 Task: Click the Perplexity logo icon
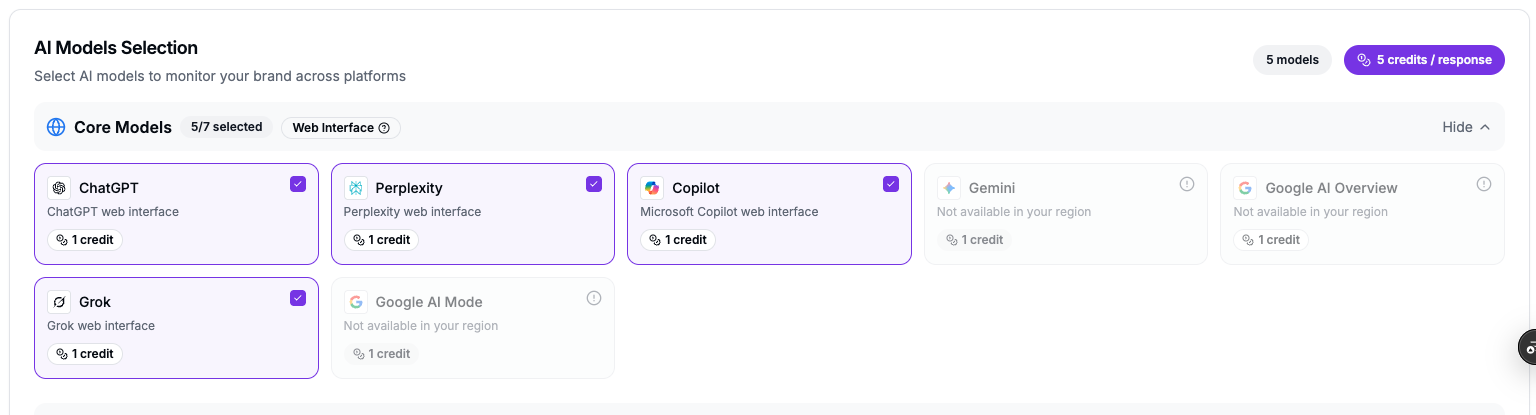tap(356, 188)
